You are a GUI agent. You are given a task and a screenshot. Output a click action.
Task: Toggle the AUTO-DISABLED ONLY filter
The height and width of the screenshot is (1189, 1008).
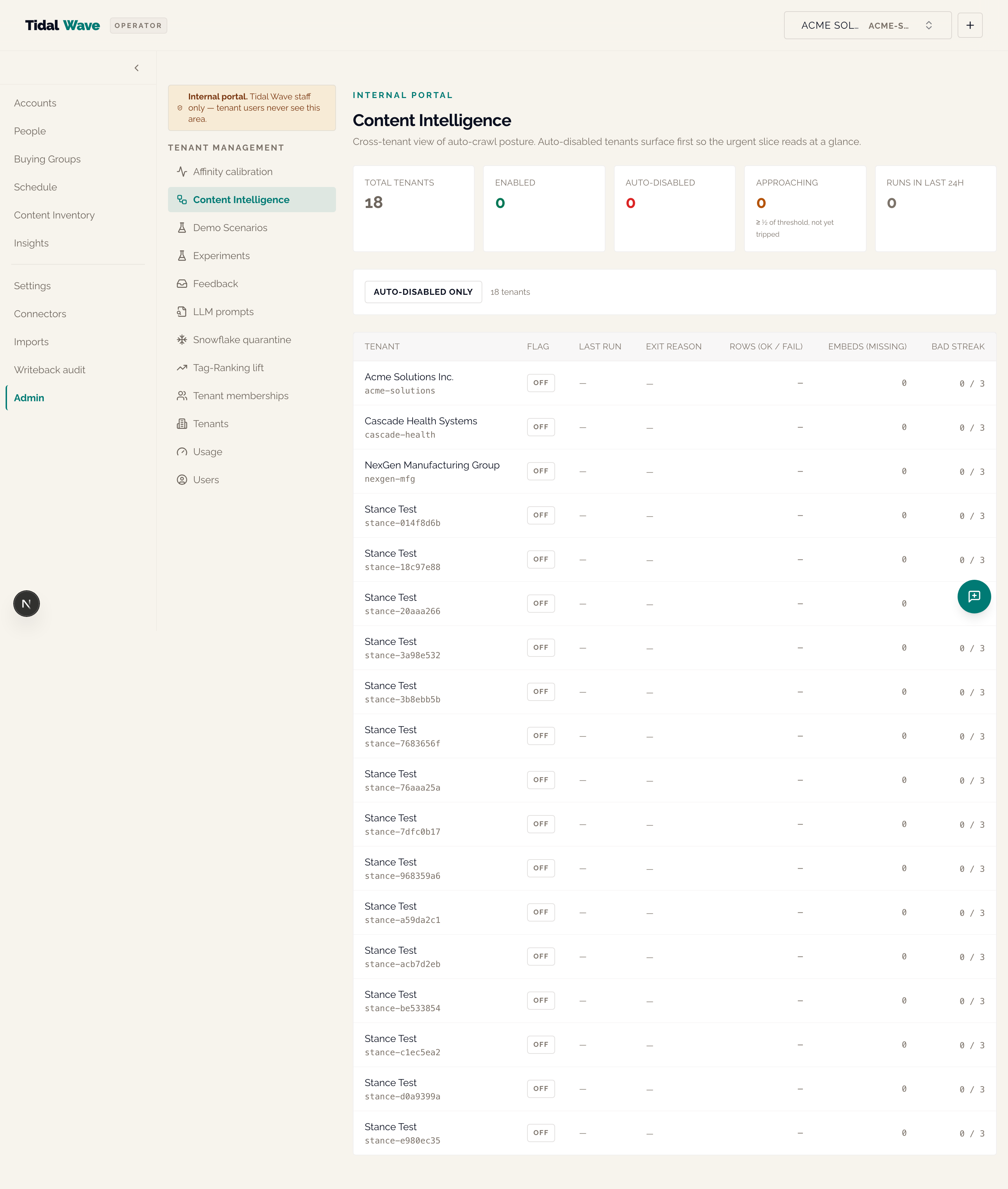coord(423,292)
